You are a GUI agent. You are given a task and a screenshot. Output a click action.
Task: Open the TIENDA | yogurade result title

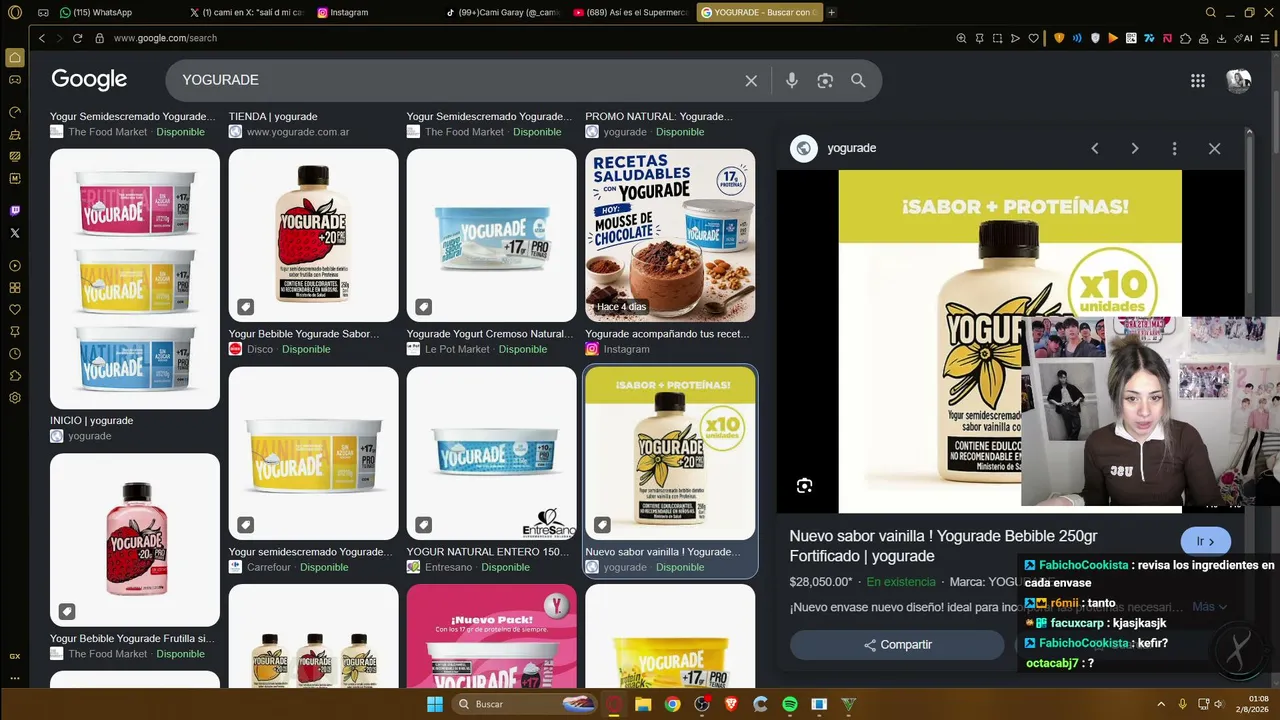click(273, 117)
